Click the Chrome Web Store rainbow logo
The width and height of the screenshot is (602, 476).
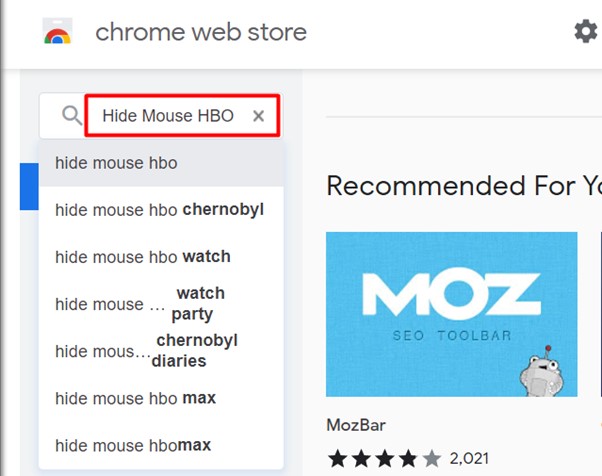click(58, 32)
